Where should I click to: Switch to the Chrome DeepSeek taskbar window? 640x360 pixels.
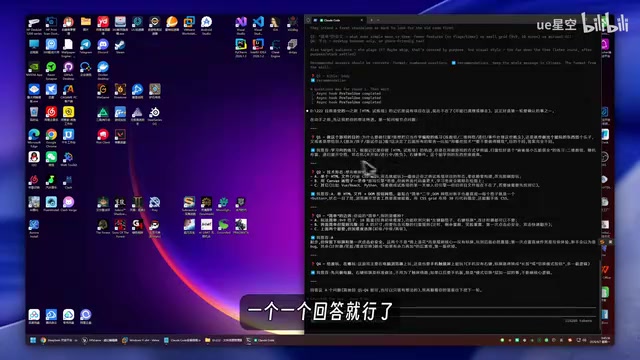click(x=59, y=340)
